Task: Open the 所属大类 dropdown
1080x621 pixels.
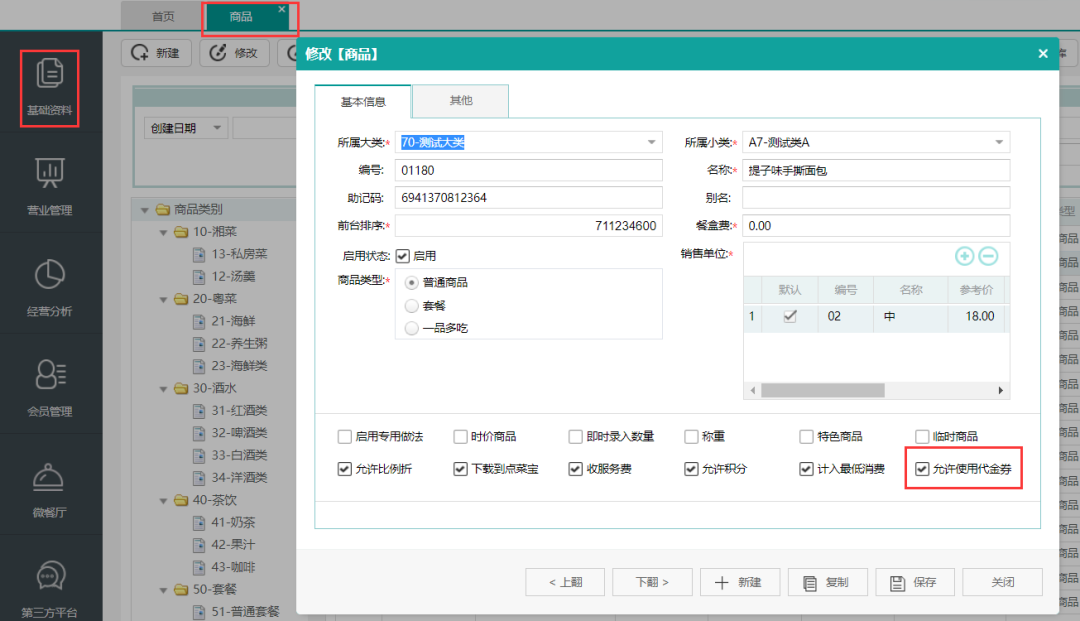Action: 652,143
